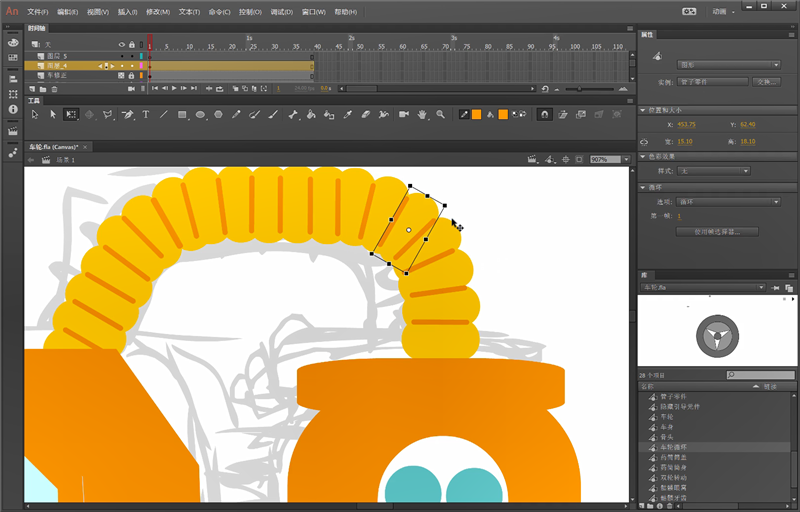Image resolution: width=800 pixels, height=512 pixels.
Task: Open the 修改(M) menu
Action: (x=158, y=12)
